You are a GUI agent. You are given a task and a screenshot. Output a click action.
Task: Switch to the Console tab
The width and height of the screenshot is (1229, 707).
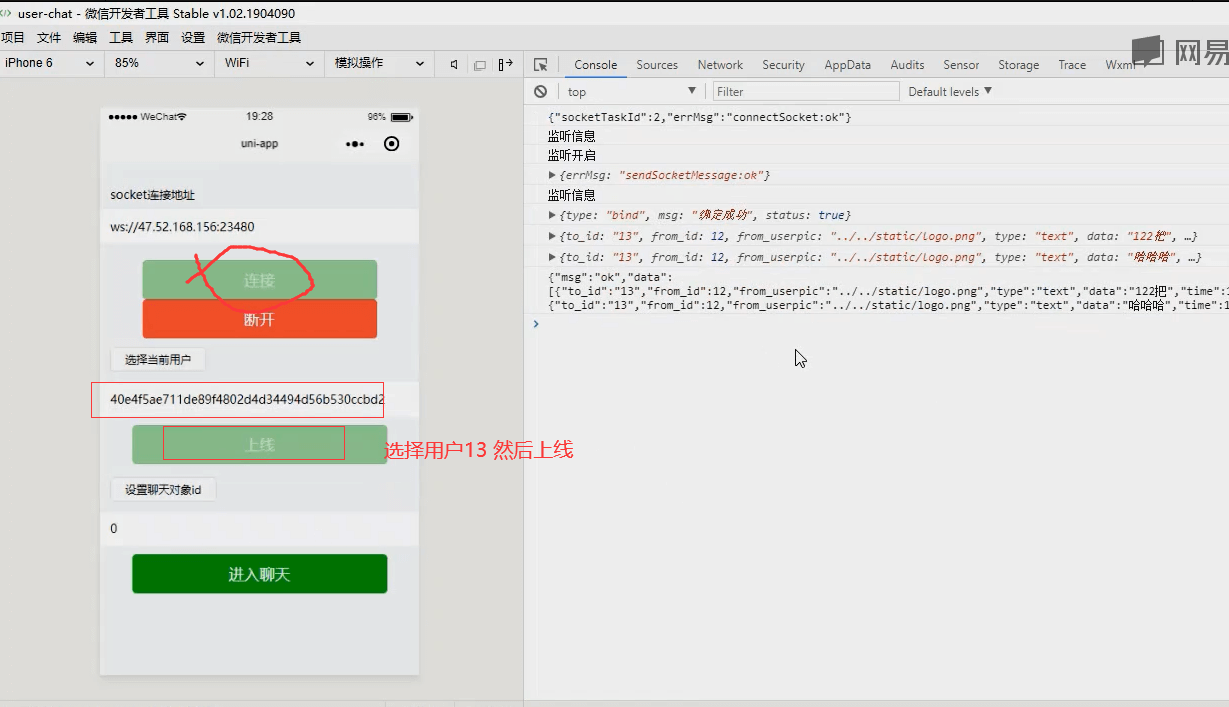click(595, 65)
